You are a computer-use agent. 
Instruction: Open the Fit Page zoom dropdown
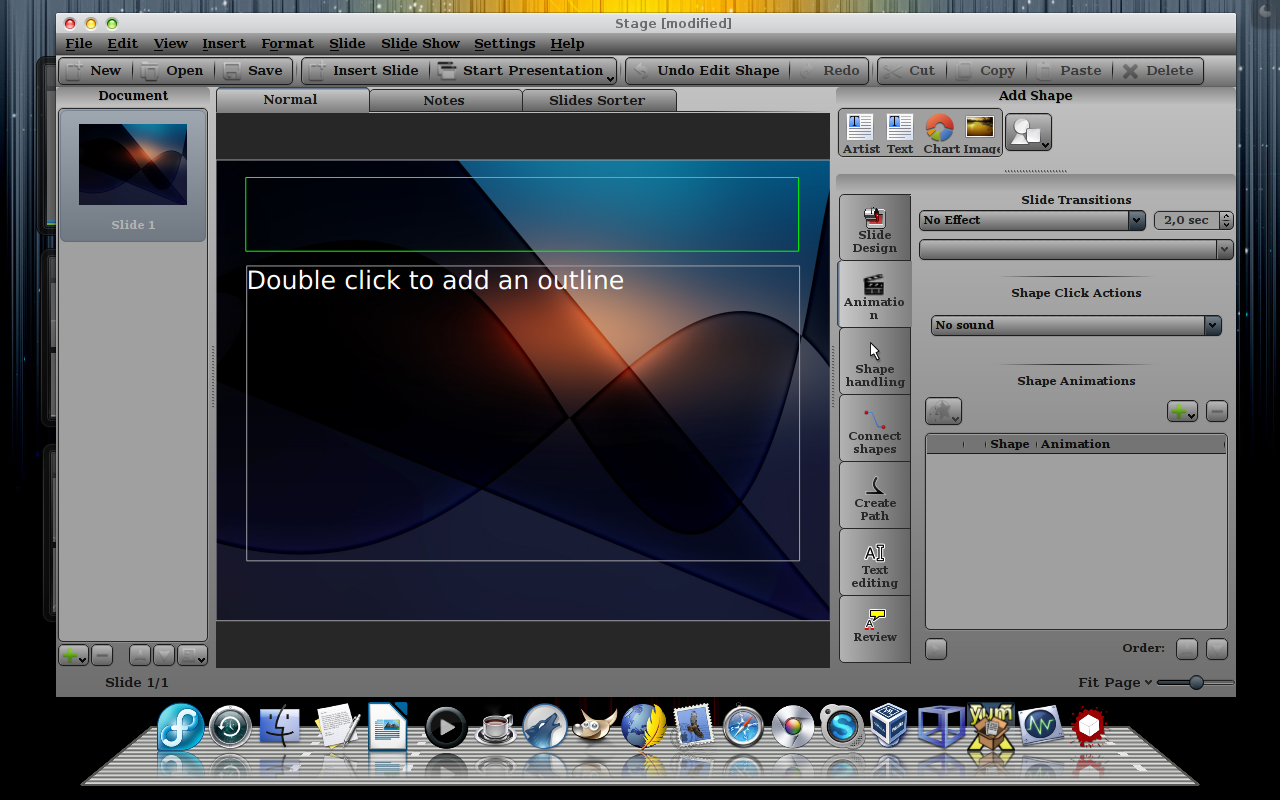pos(1115,682)
